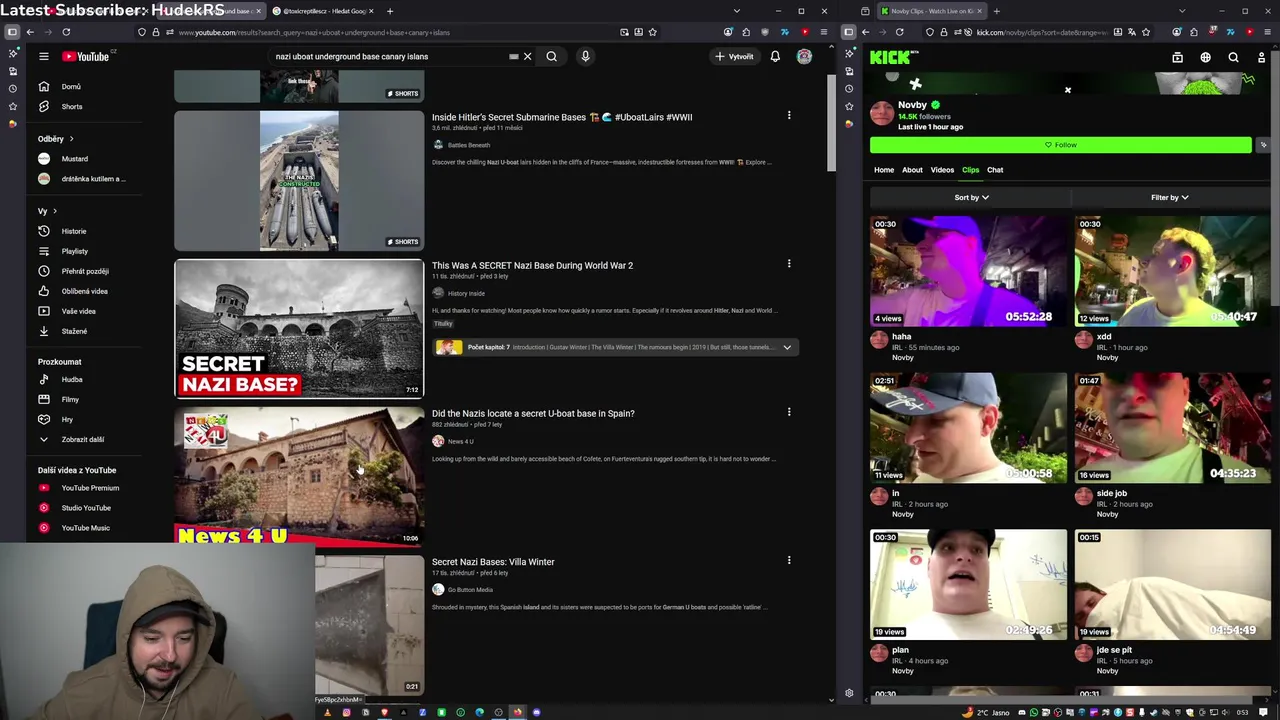Viewport: 1280px width, 720px height.
Task: Click the YouTube address bar URL
Action: point(314,32)
